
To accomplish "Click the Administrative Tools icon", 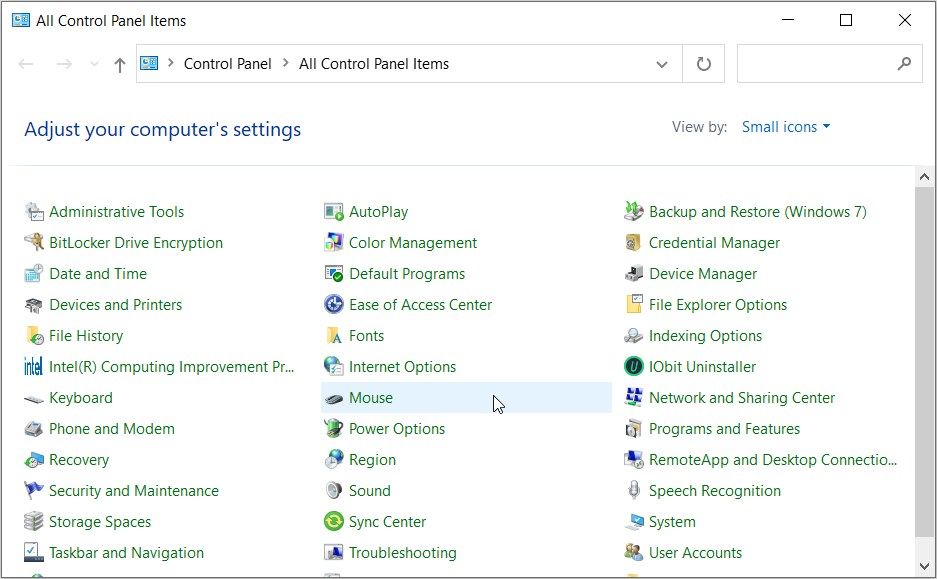I will [34, 212].
